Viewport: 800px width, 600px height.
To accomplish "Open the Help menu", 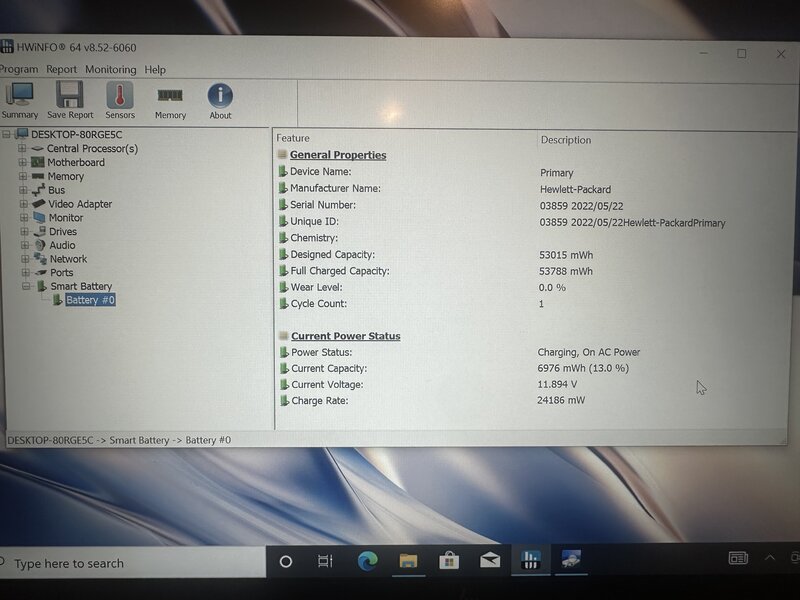I will click(x=155, y=69).
